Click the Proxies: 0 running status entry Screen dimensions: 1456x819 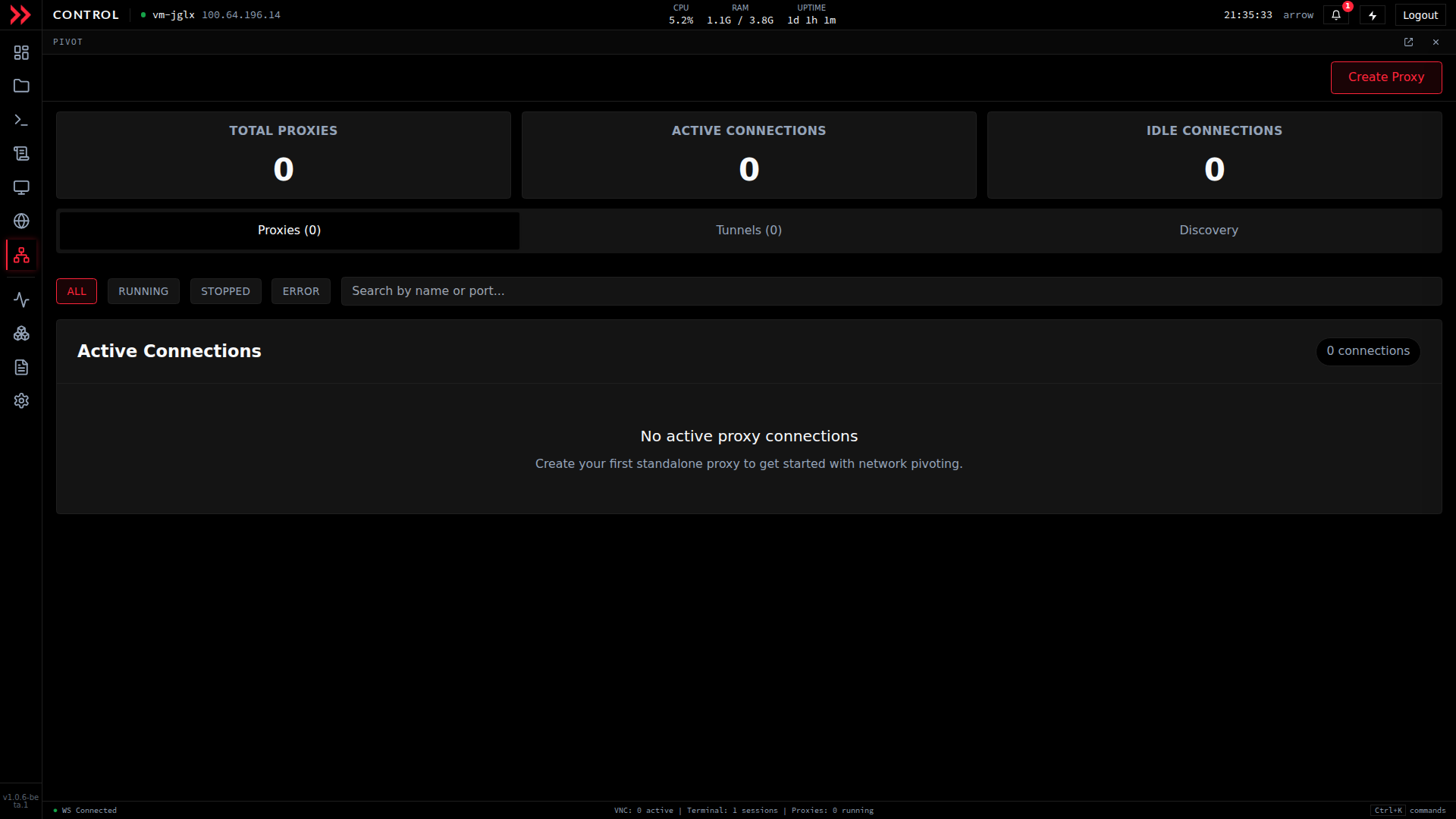click(x=833, y=811)
